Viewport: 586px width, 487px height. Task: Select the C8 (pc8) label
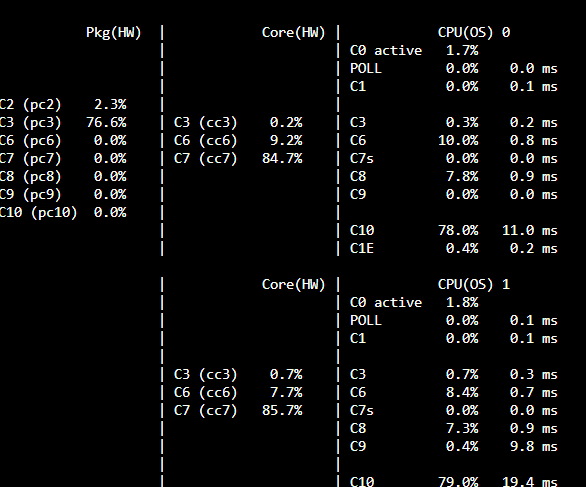point(30,176)
